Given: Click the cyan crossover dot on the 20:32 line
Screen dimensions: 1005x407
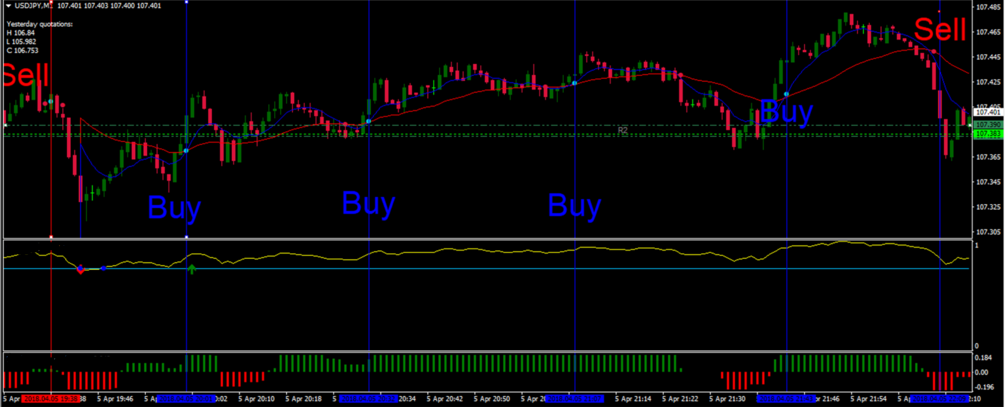Looking at the screenshot, I should click(x=369, y=120).
